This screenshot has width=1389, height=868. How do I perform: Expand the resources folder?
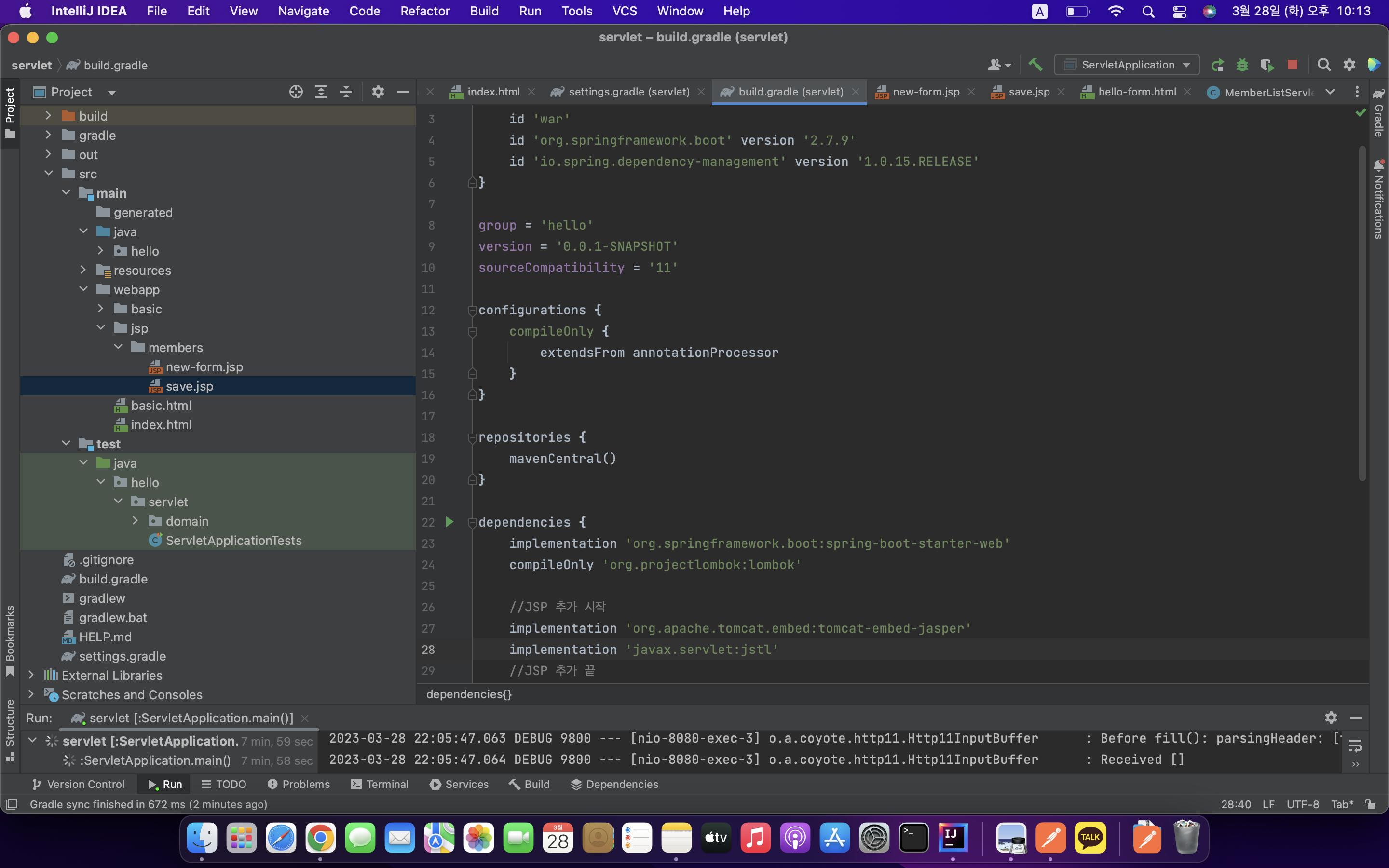click(x=83, y=270)
